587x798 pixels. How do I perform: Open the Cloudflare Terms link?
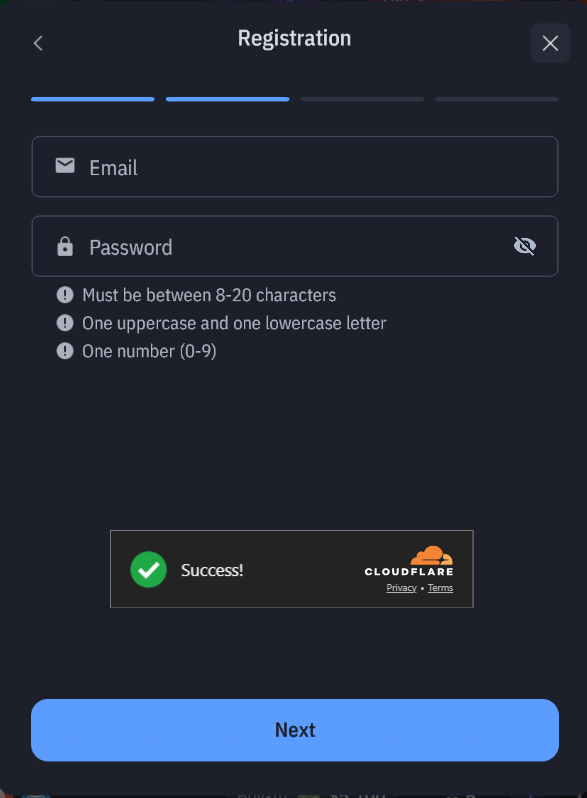point(440,588)
